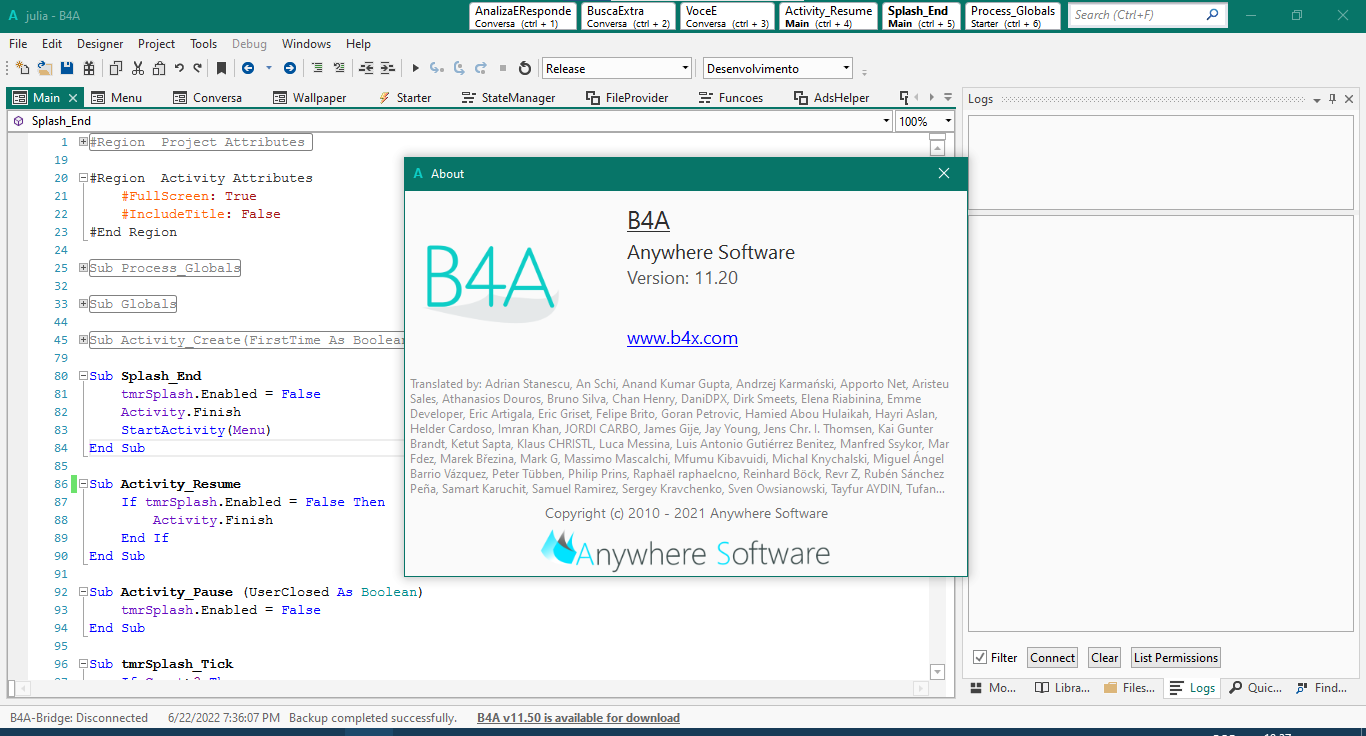This screenshot has height=736, width=1366.
Task: Click the Block Uncomment toolbar icon
Action: [x=339, y=68]
